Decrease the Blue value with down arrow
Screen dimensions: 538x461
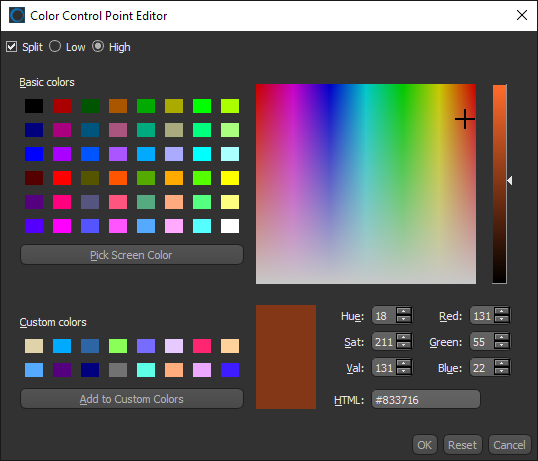[x=502, y=371]
